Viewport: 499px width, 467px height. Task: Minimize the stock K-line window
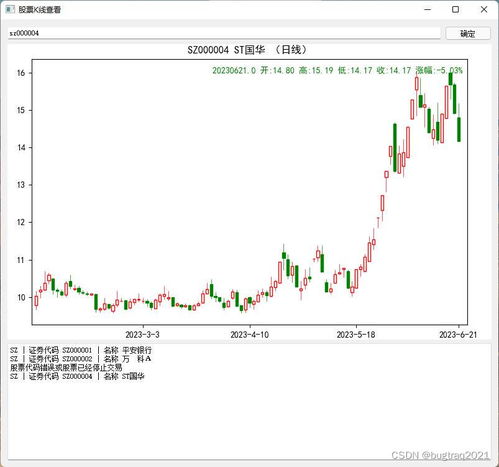[428, 10]
